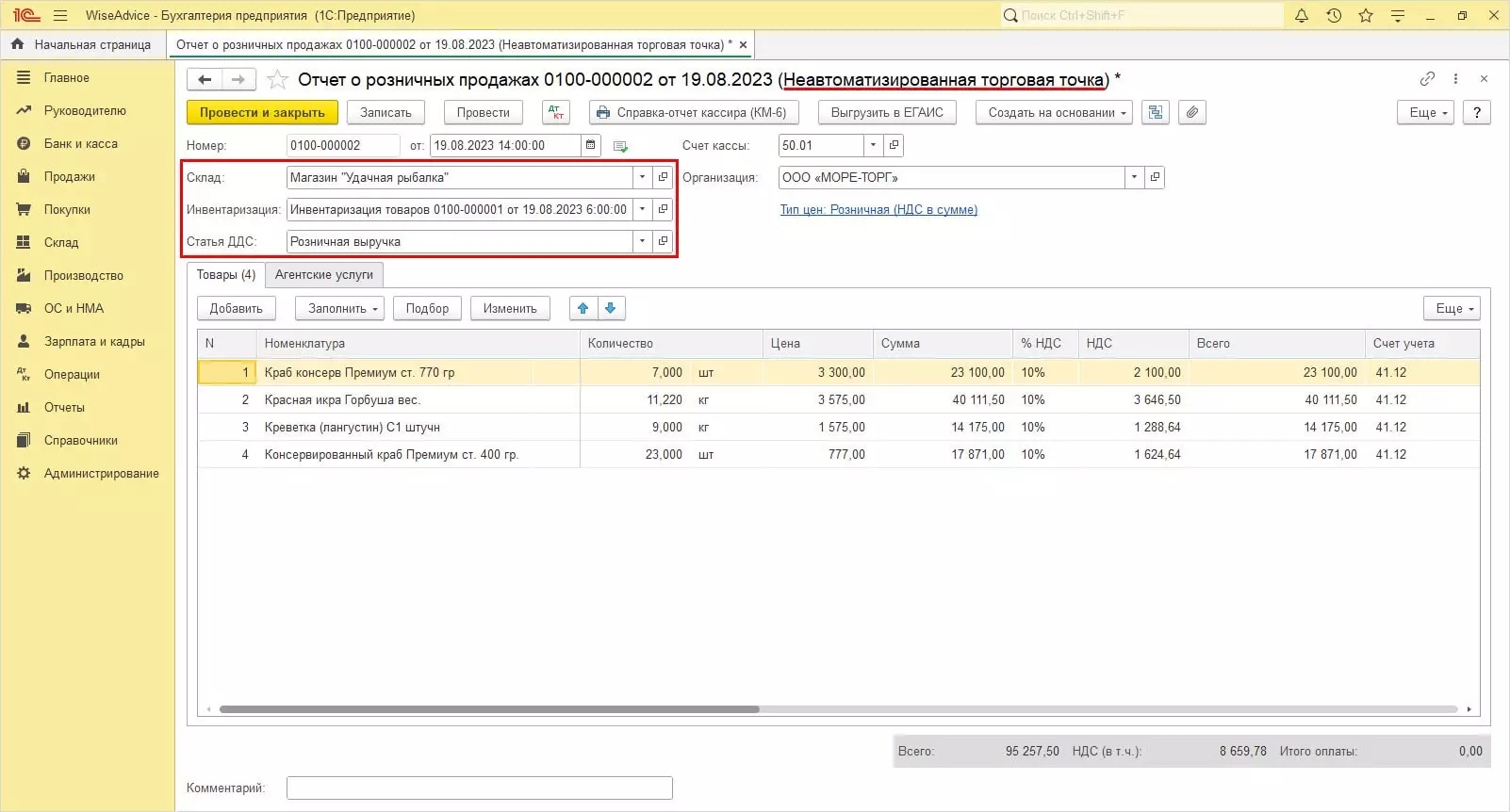Click the horizontal table scrollbar

(489, 709)
